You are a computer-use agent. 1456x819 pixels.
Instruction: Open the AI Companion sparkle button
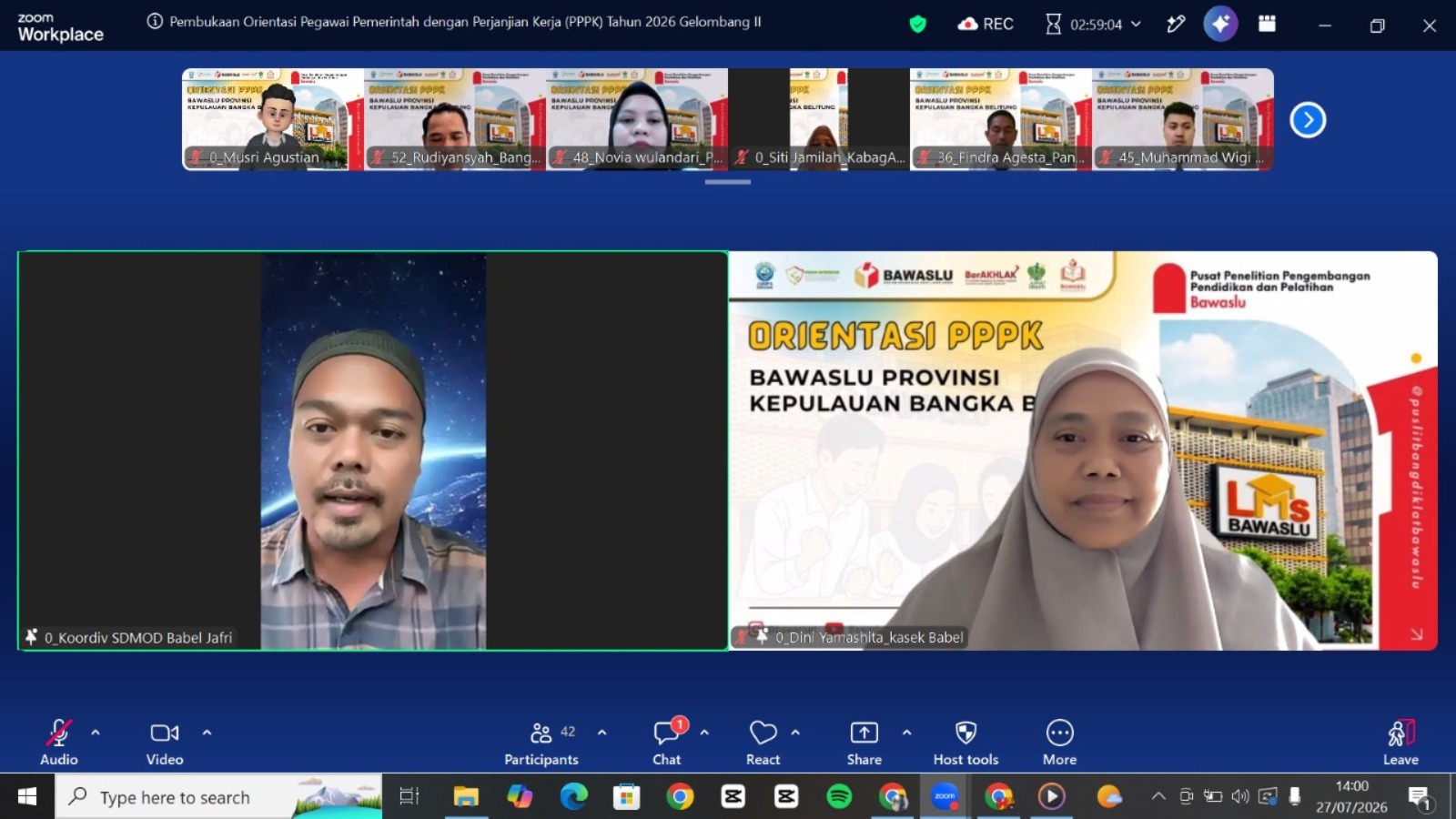(x=1220, y=24)
